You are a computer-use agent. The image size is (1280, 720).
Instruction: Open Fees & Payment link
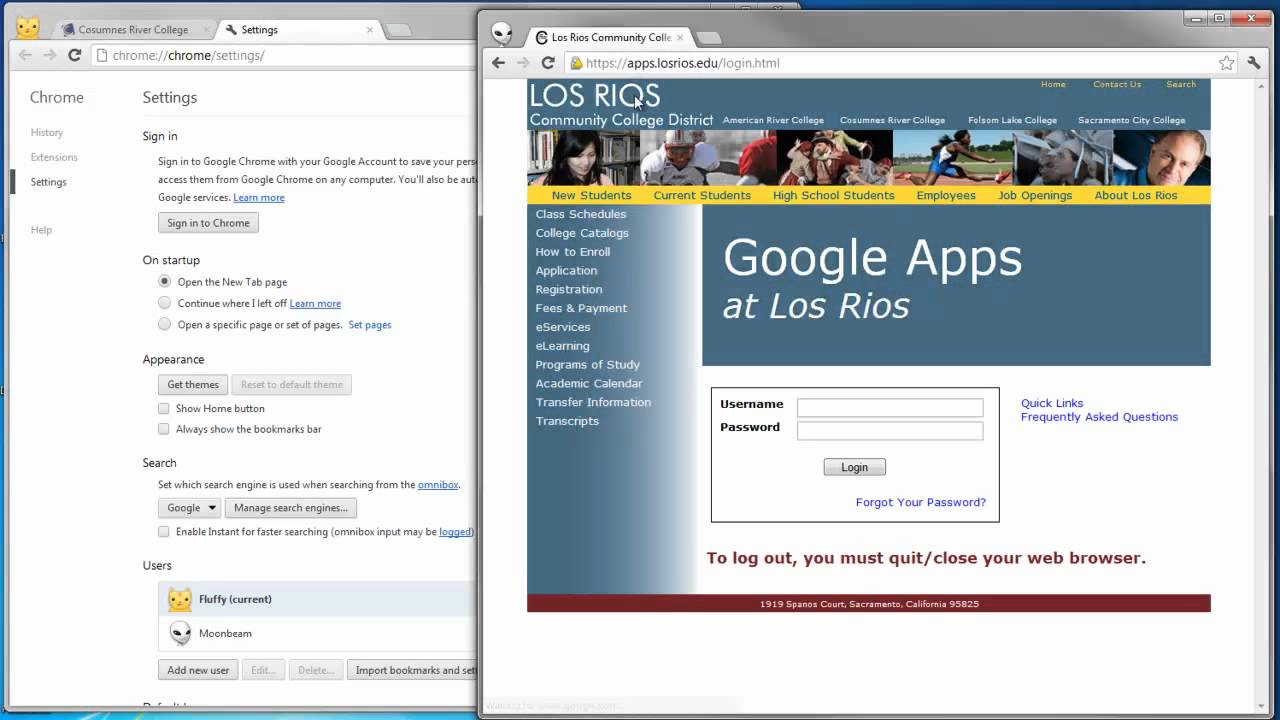click(x=581, y=308)
